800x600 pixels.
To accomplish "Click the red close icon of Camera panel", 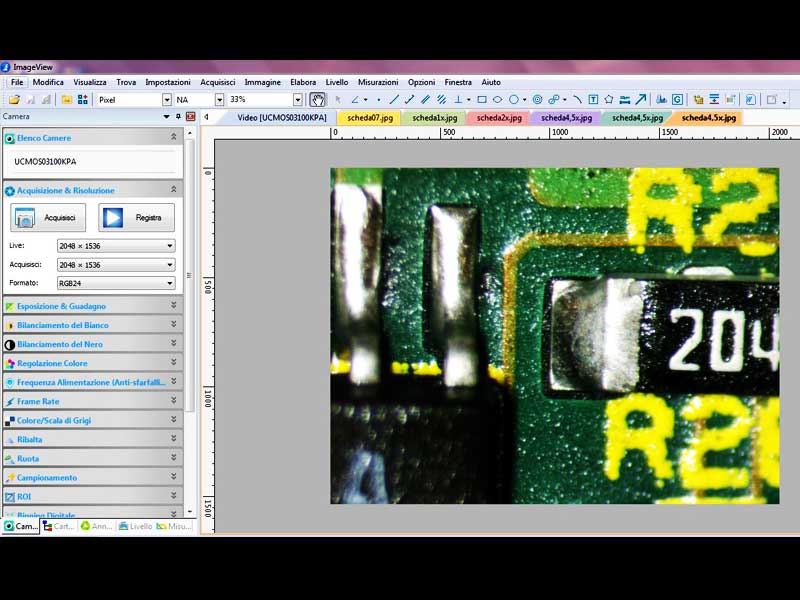I will click(x=190, y=116).
